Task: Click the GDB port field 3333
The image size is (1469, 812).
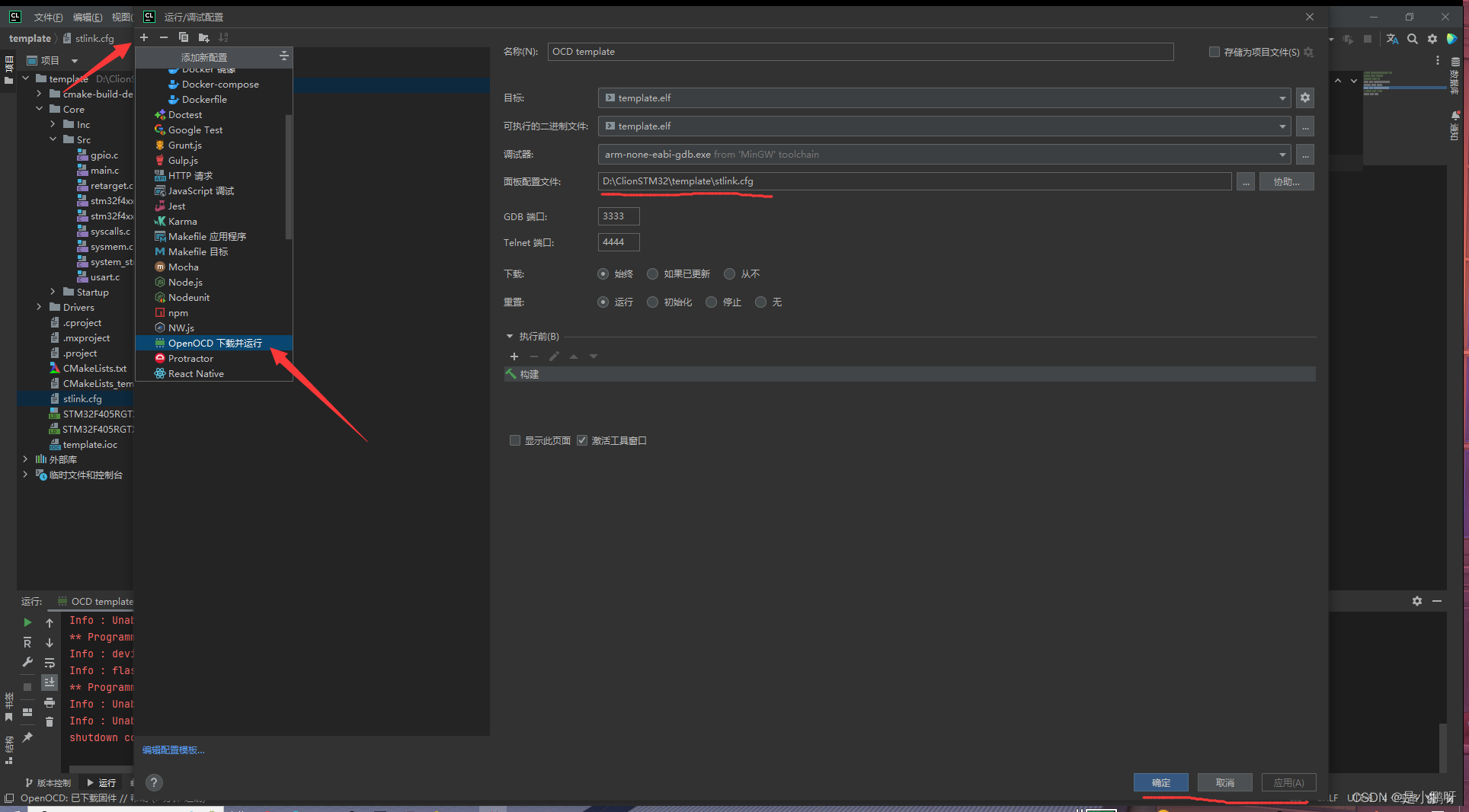Action: (619, 216)
